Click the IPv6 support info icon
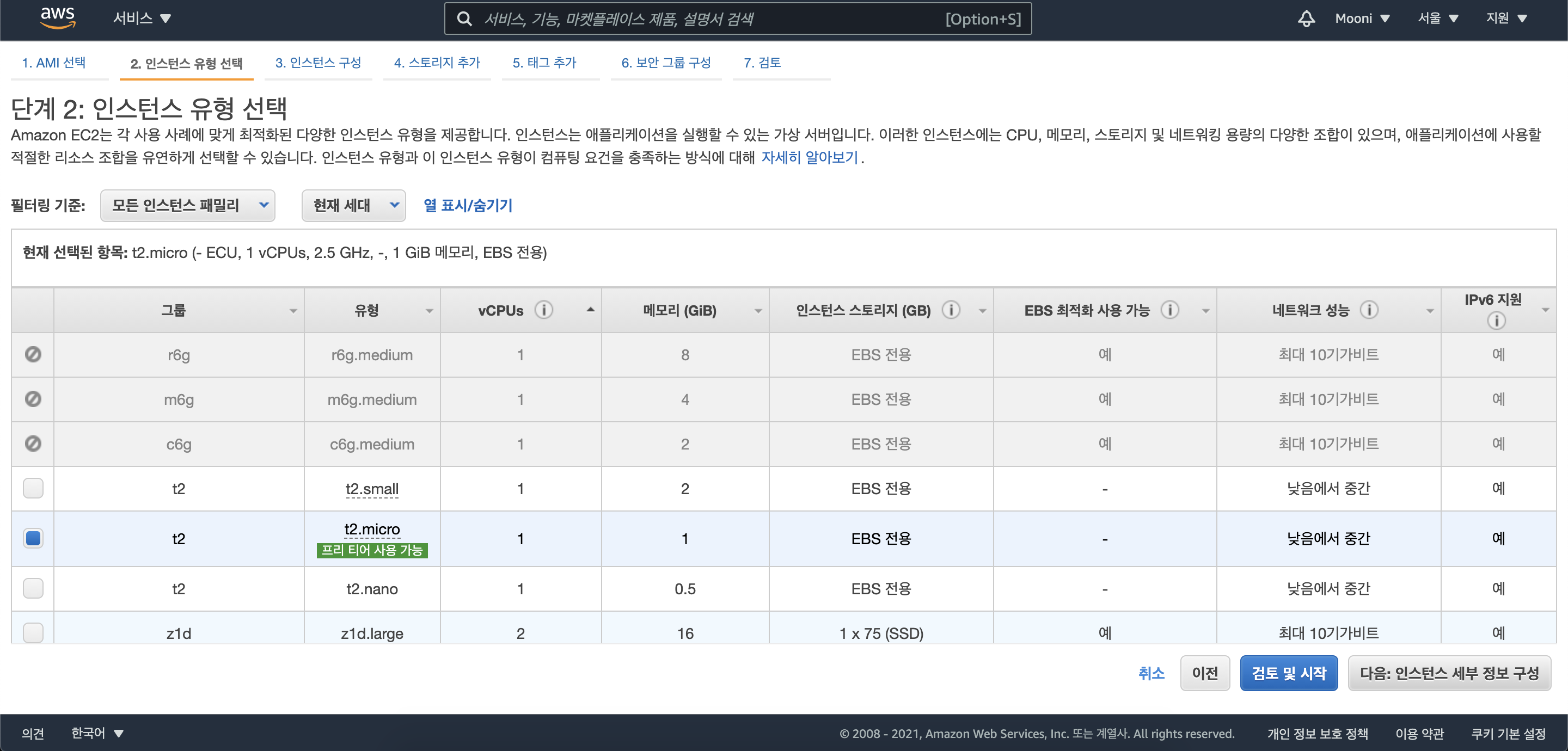Image resolution: width=1568 pixels, height=751 pixels. tap(1496, 320)
